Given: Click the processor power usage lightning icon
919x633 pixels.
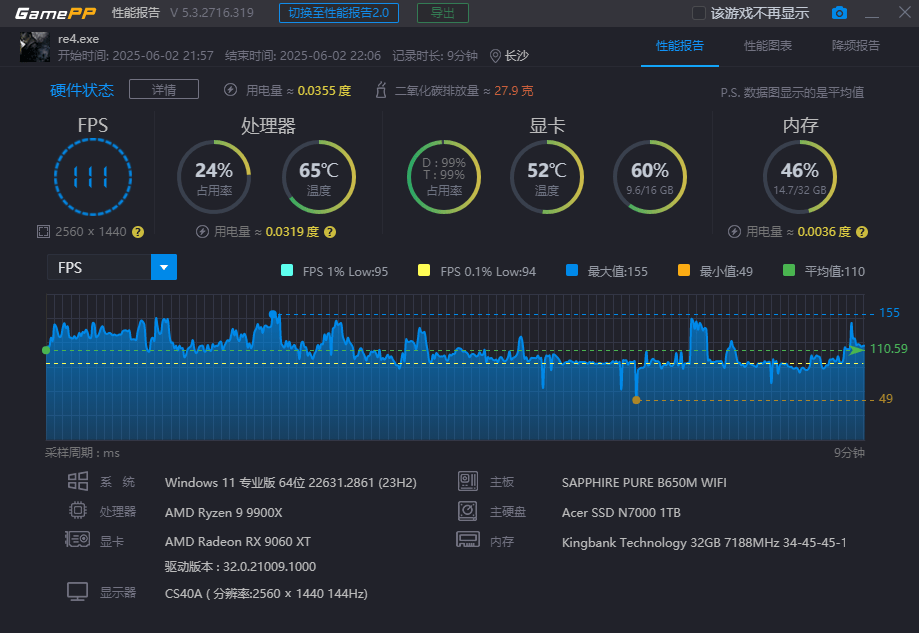Looking at the screenshot, I should pyautogui.click(x=202, y=232).
